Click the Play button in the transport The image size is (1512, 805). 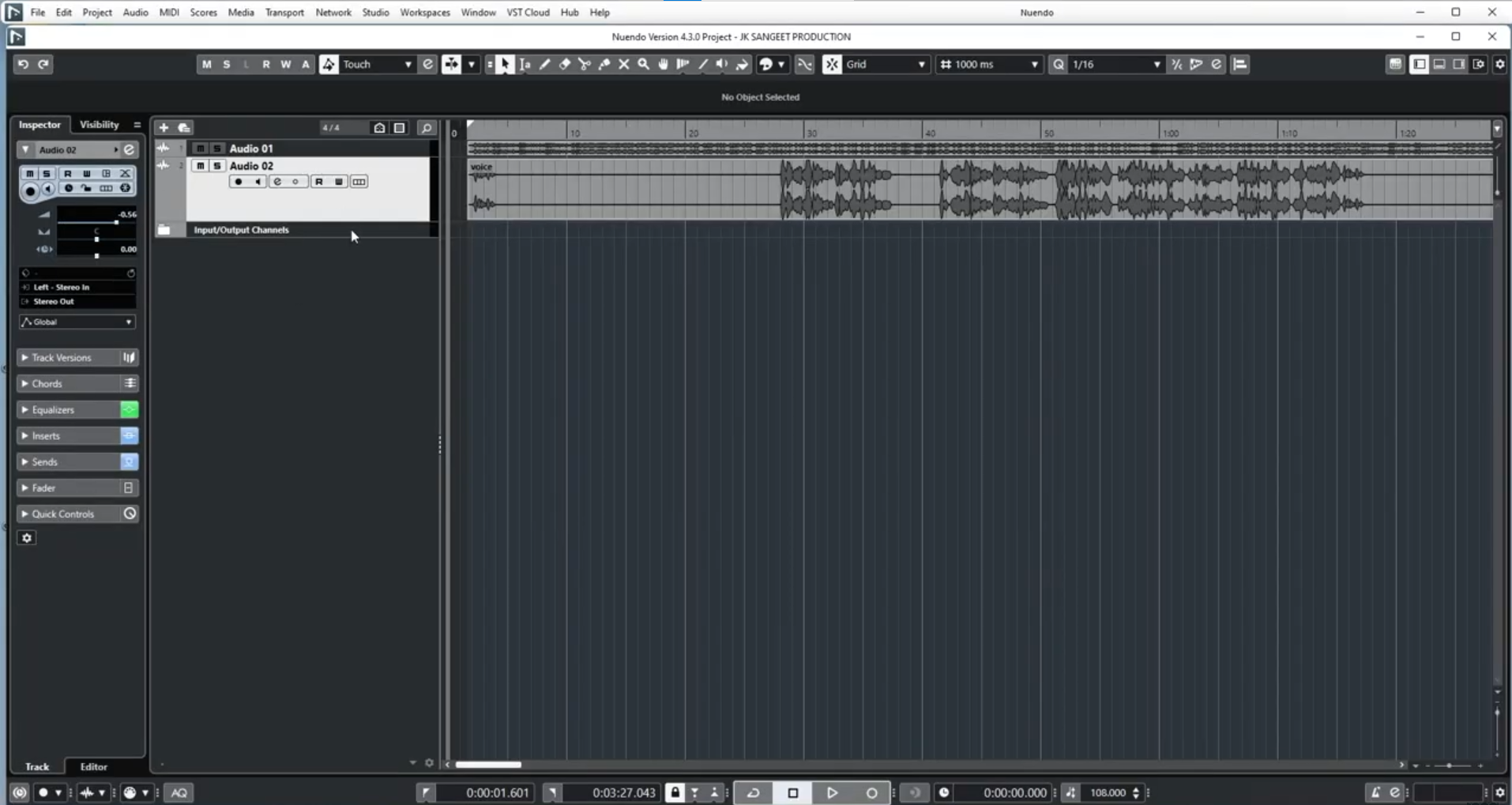(832, 792)
